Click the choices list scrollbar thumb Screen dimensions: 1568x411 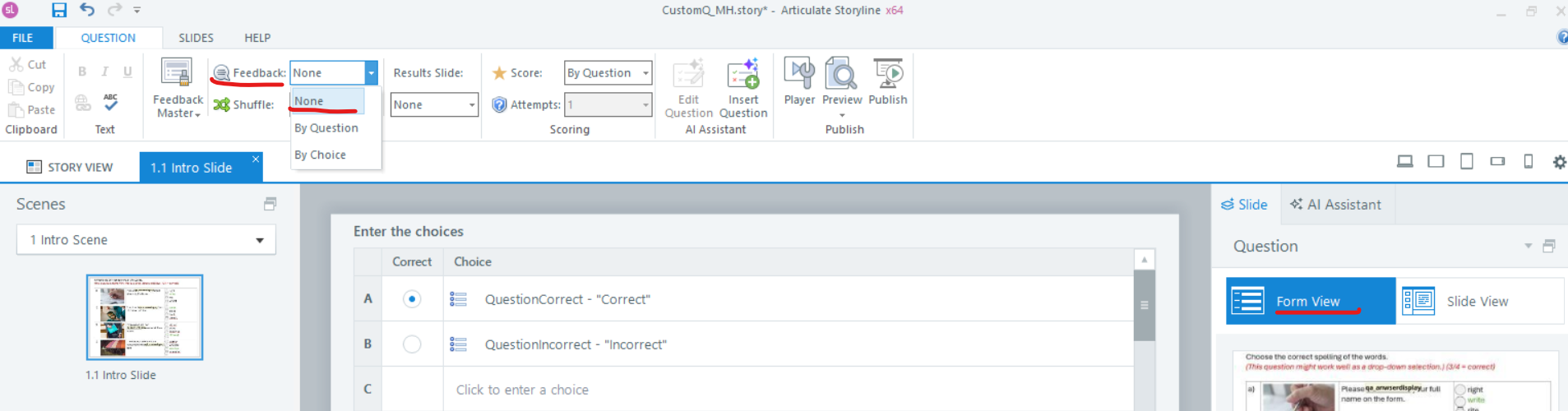[x=1144, y=305]
